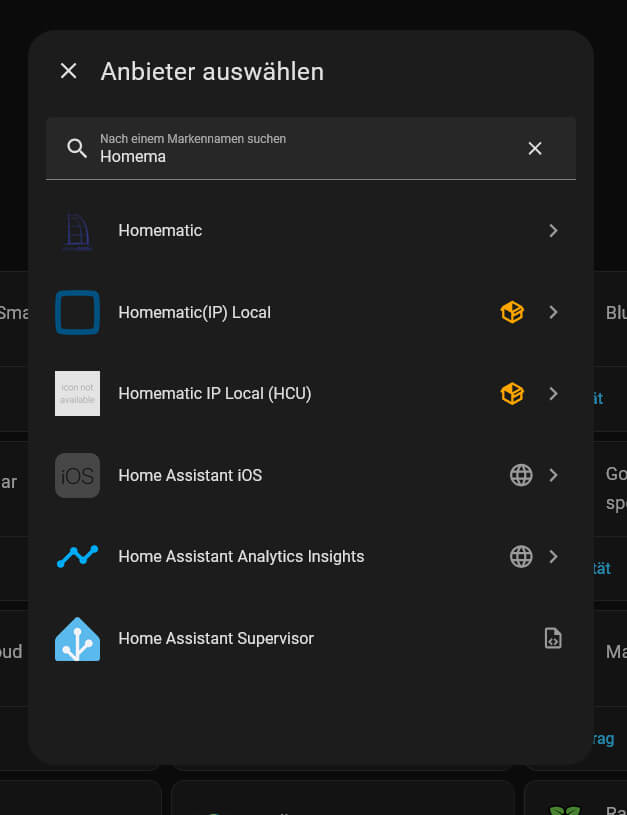Click into the brand name search input
Image resolution: width=627 pixels, height=815 pixels.
300,156
